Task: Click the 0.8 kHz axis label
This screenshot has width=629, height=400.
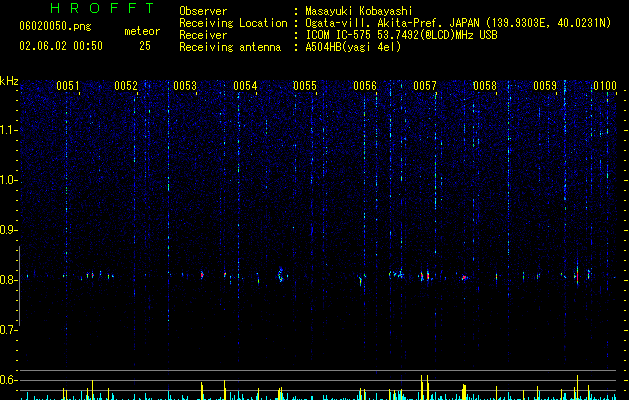Action: coord(8,280)
